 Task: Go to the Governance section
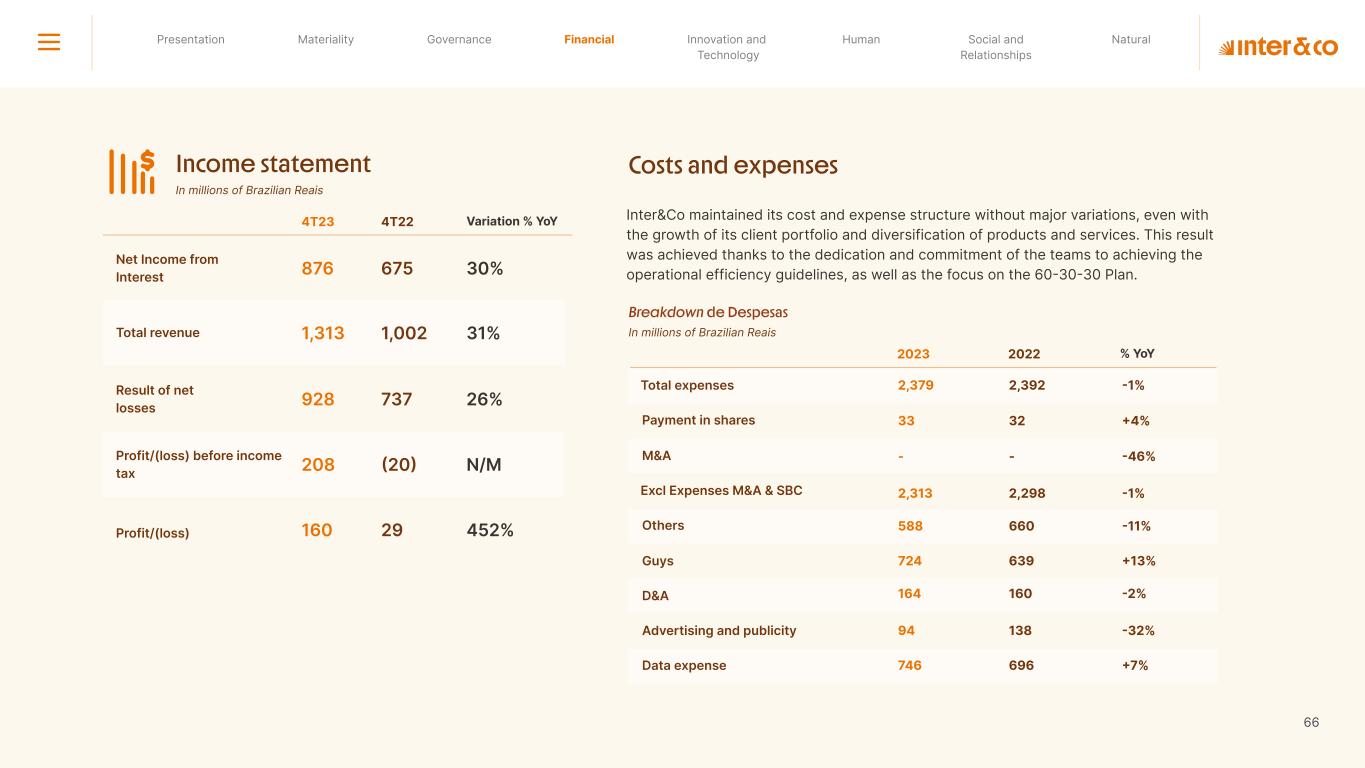click(459, 40)
